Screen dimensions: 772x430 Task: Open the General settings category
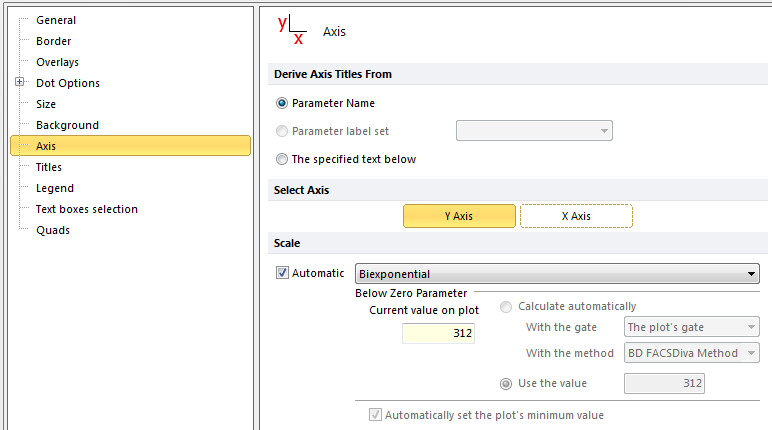click(x=56, y=20)
